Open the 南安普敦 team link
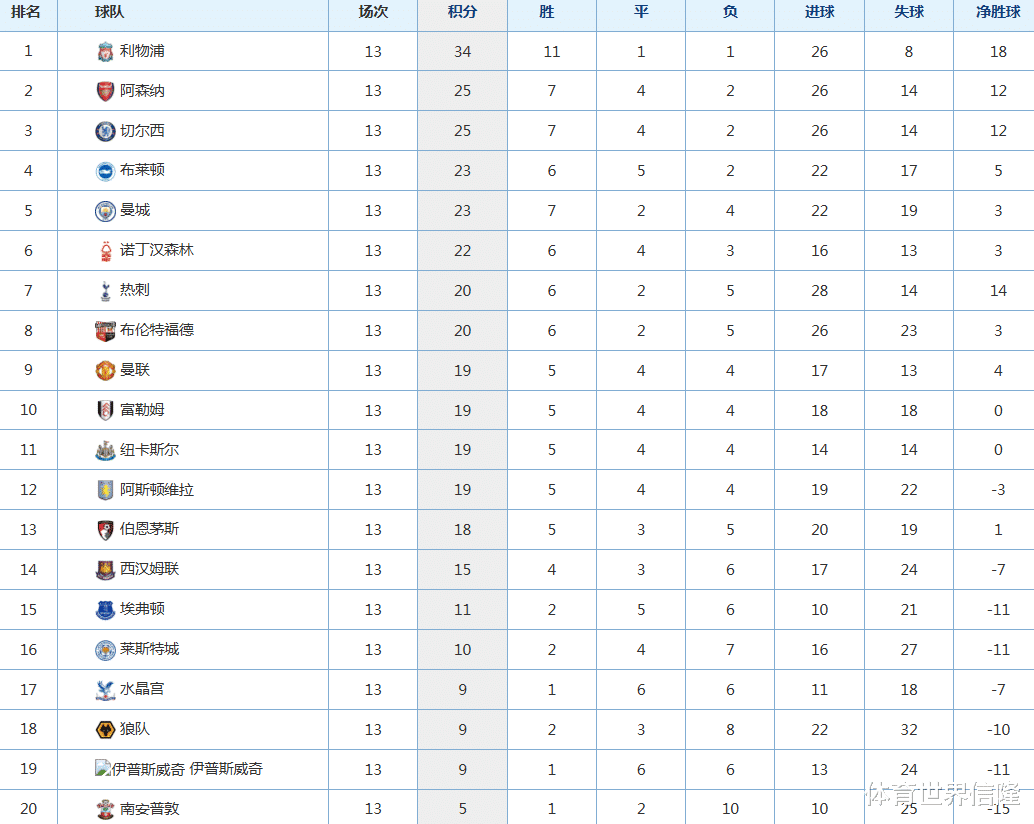Viewport: 1034px width, 824px height. (150, 809)
